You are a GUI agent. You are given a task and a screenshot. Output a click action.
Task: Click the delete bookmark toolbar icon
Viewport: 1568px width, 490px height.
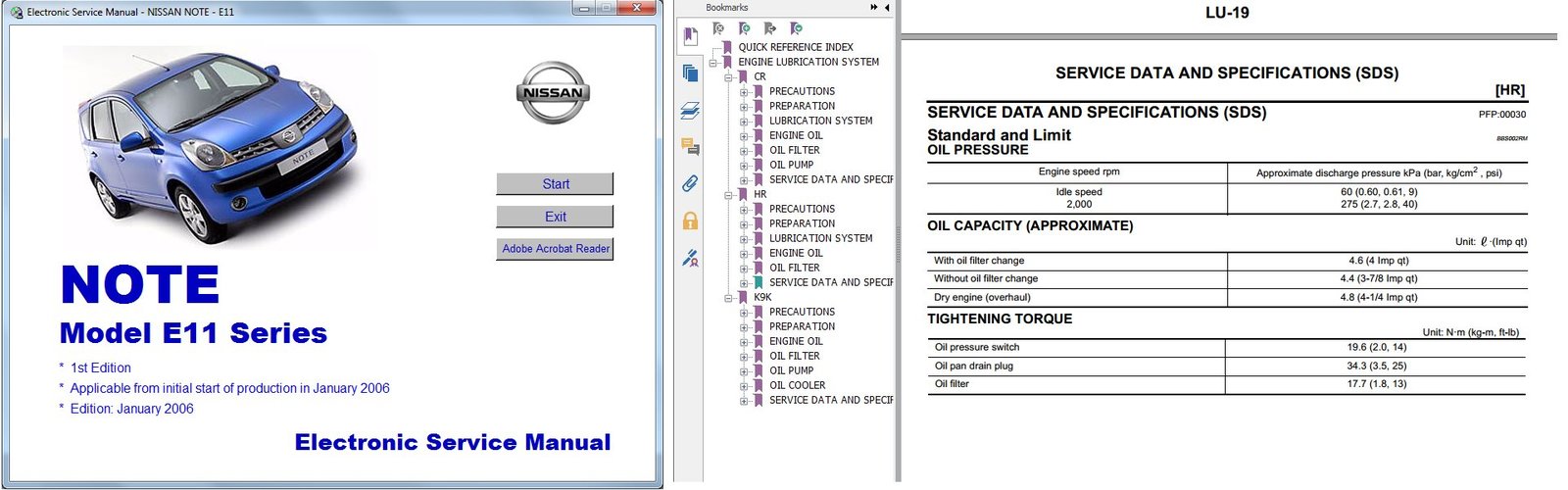718,28
